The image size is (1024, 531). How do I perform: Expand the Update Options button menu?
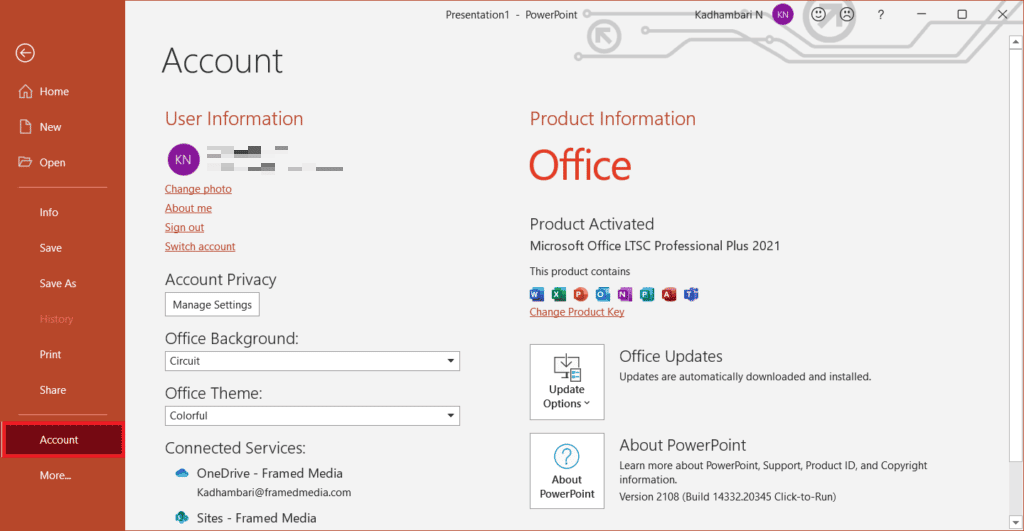[x=567, y=381]
